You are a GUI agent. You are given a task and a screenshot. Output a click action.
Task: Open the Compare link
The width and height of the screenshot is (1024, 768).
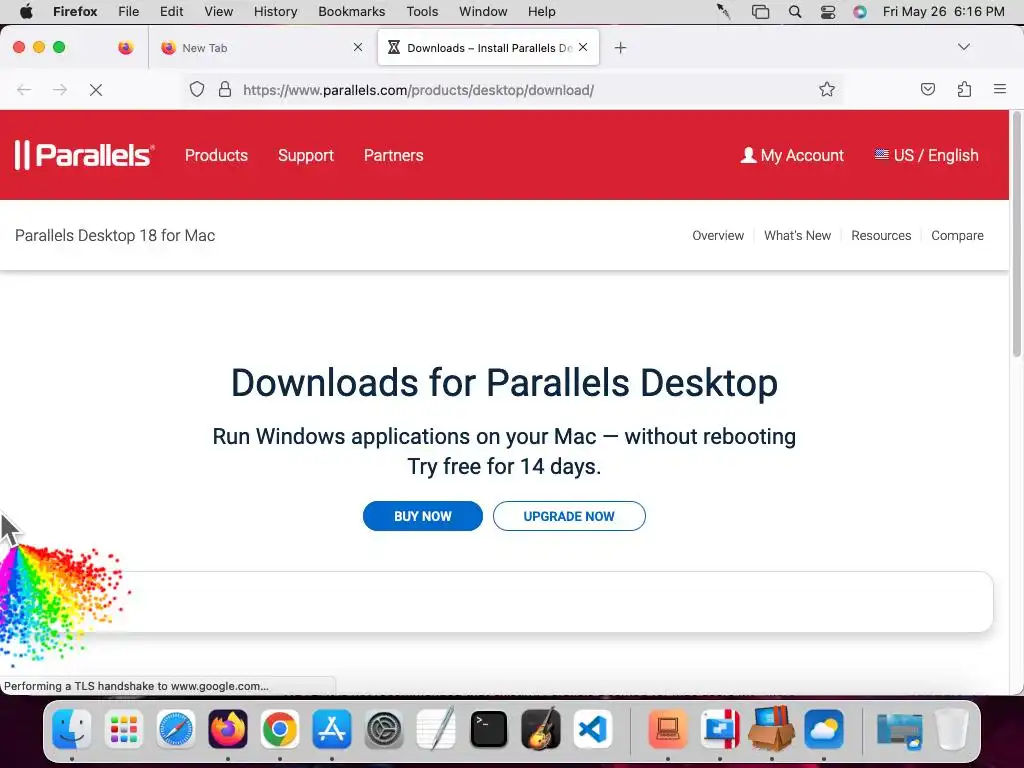(957, 236)
